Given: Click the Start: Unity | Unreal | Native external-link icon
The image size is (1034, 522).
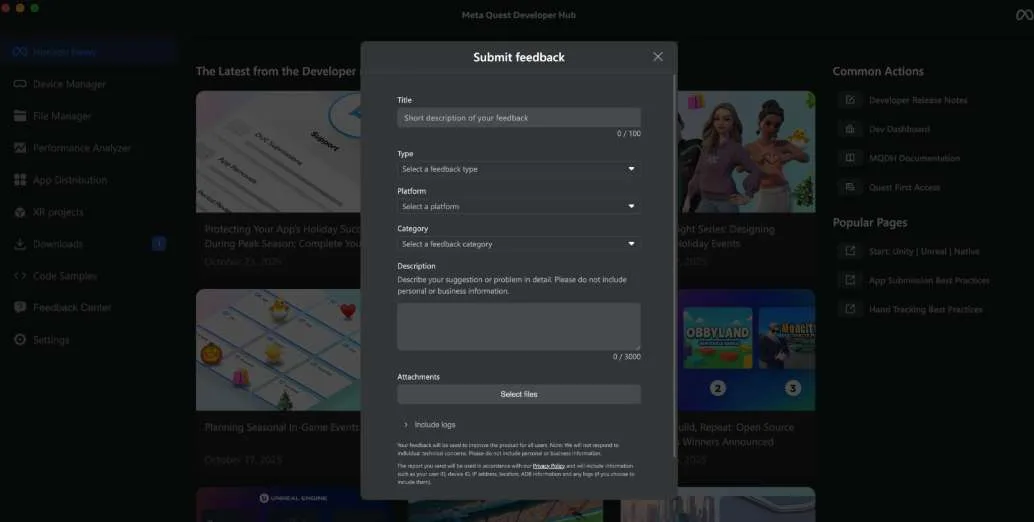Looking at the screenshot, I should [850, 251].
